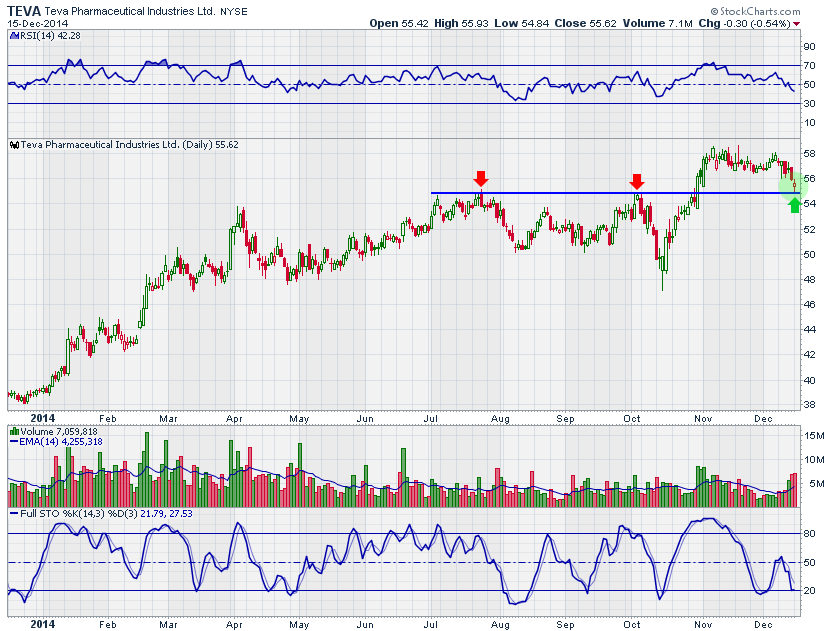
Task: Click the 58 price axis label
Action: [x=809, y=154]
